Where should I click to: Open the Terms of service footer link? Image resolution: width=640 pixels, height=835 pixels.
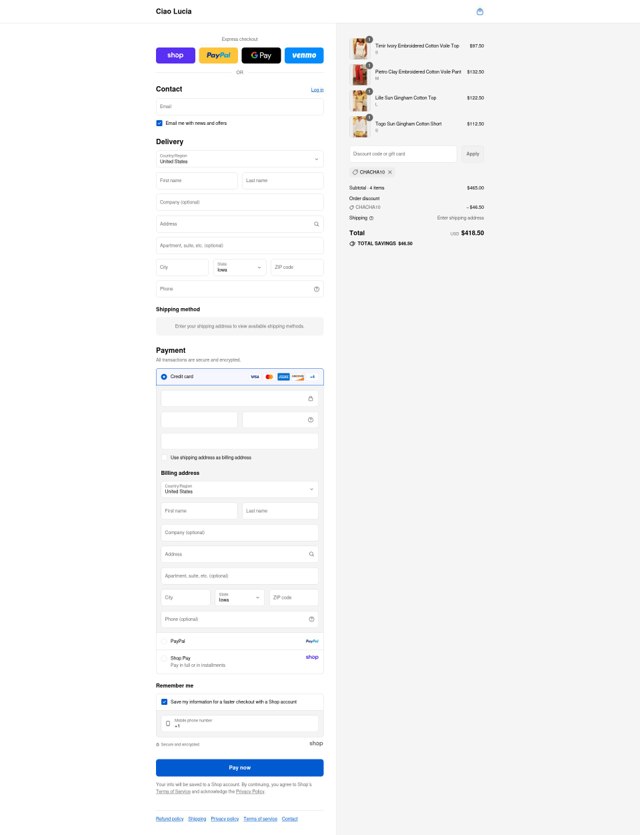point(260,819)
